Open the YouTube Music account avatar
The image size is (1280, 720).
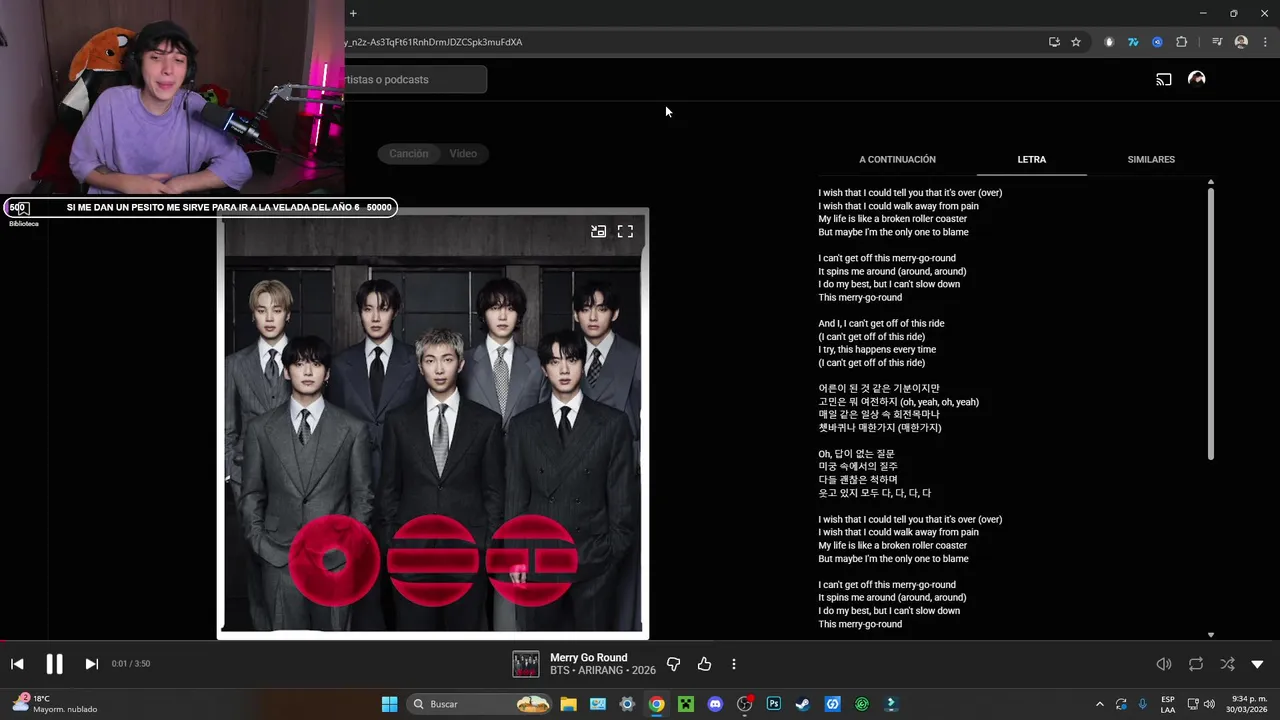pos(1196,79)
